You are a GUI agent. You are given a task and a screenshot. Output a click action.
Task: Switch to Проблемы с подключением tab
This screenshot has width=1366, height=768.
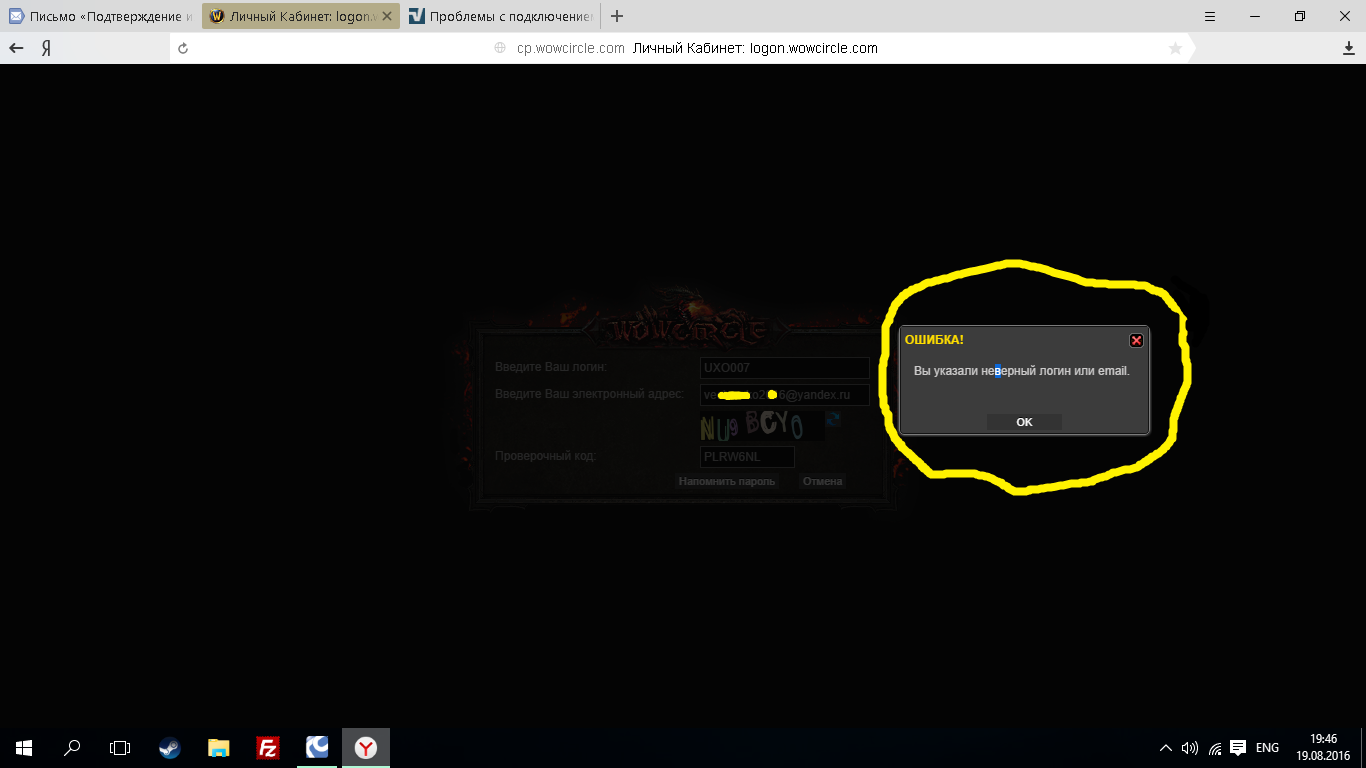point(500,16)
